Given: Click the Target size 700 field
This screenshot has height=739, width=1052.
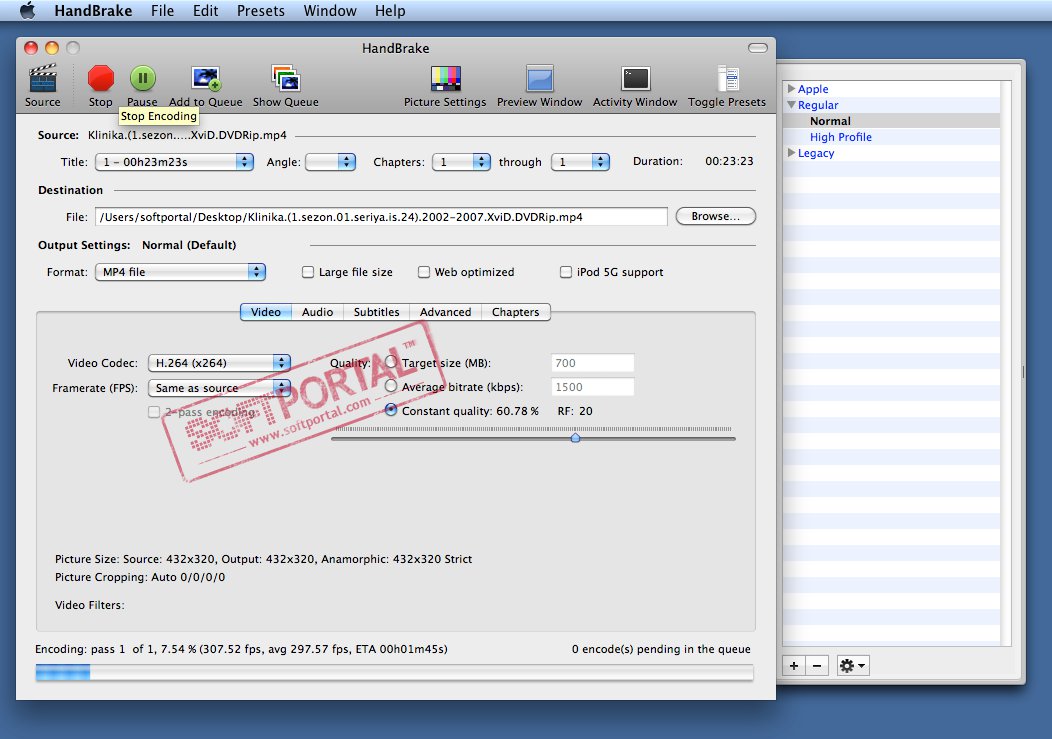Looking at the screenshot, I should tap(592, 363).
